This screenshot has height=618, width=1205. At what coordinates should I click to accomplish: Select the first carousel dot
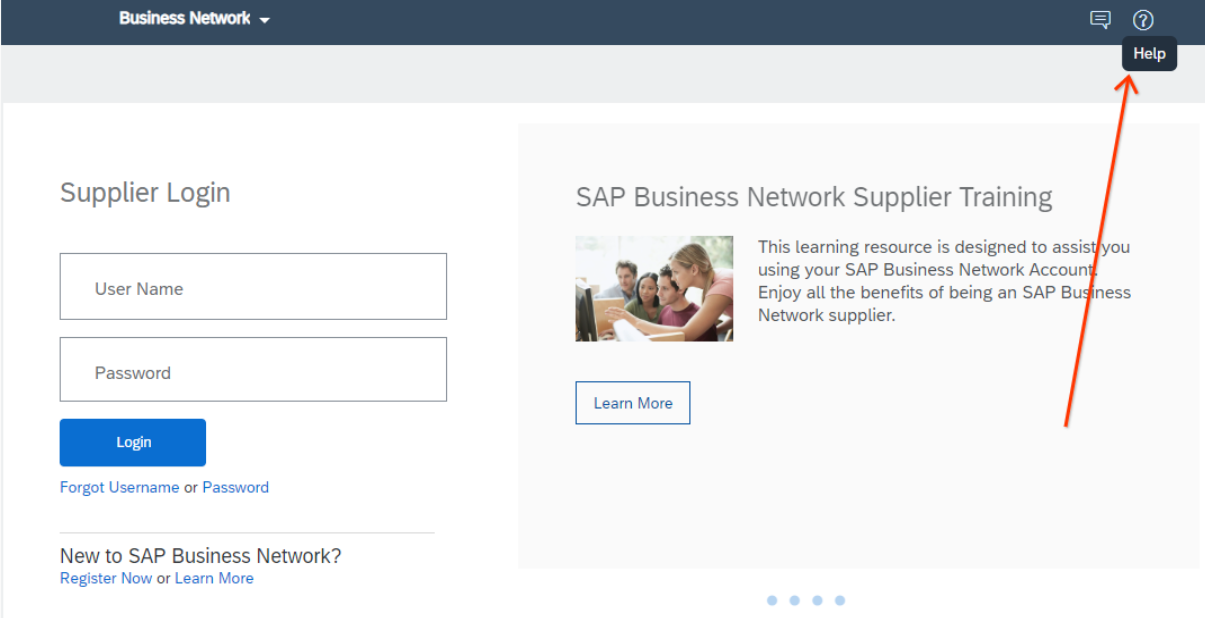pyautogui.click(x=772, y=600)
